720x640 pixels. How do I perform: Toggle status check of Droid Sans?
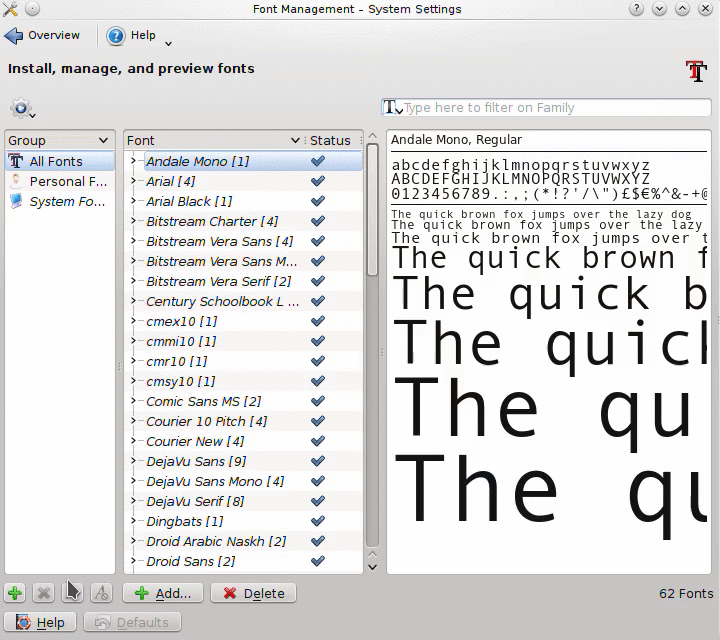click(x=318, y=561)
